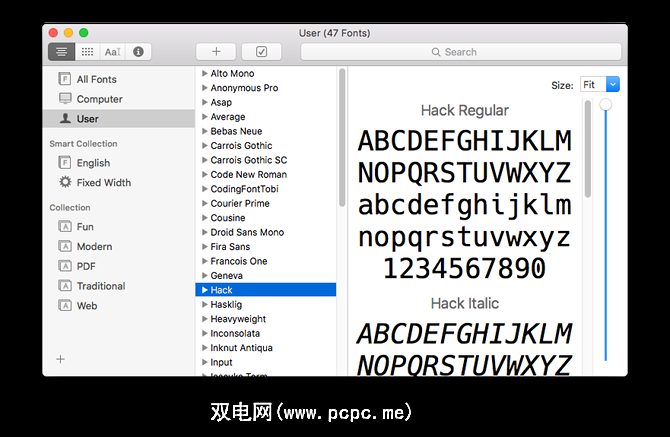Expand the Carrois Gothic SC family
The image size is (670, 437).
[205, 160]
